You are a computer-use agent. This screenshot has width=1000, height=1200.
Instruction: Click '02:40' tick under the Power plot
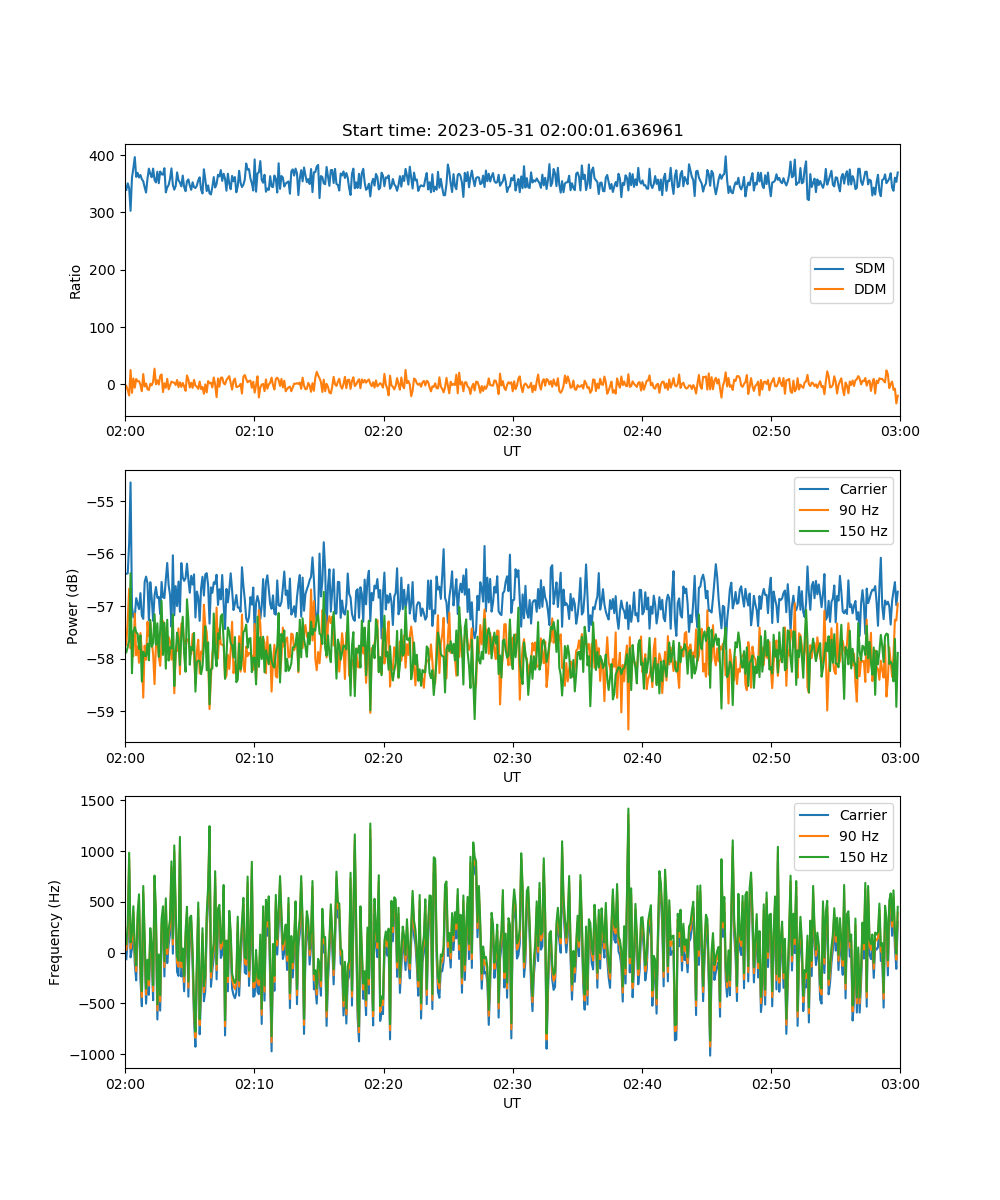641,757
